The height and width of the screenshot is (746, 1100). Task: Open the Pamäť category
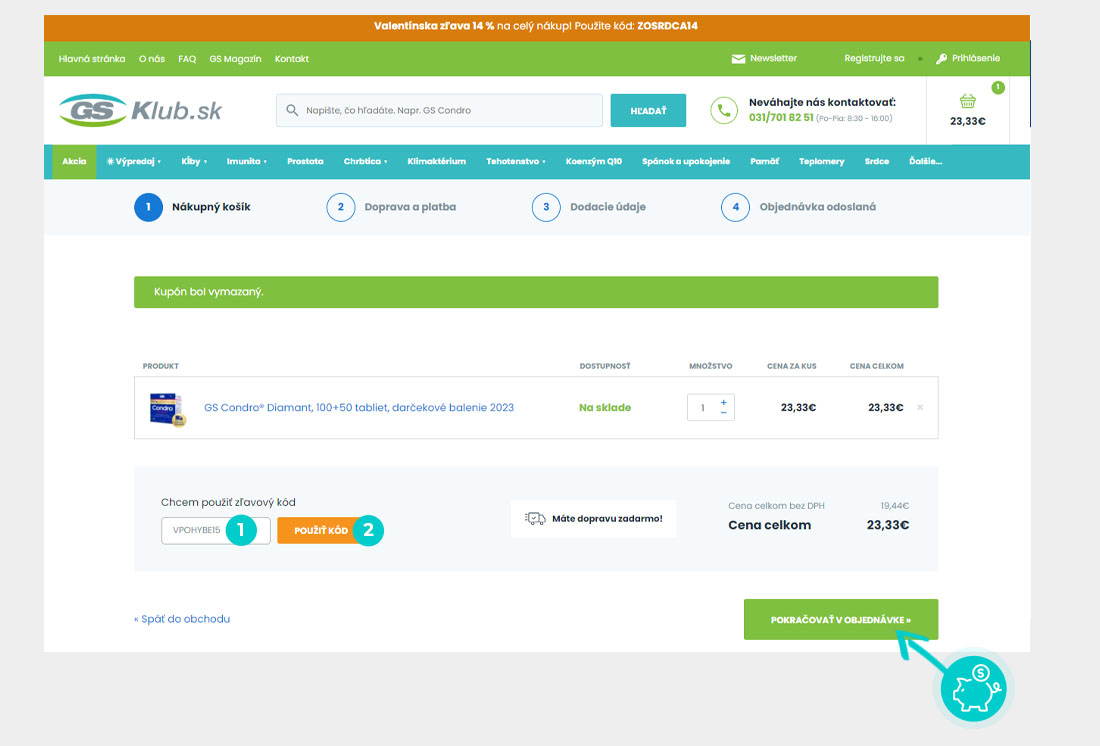click(x=764, y=161)
